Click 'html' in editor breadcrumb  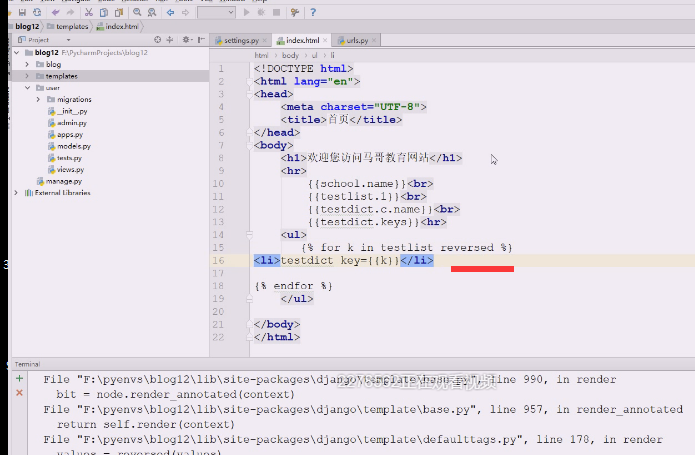pos(261,55)
